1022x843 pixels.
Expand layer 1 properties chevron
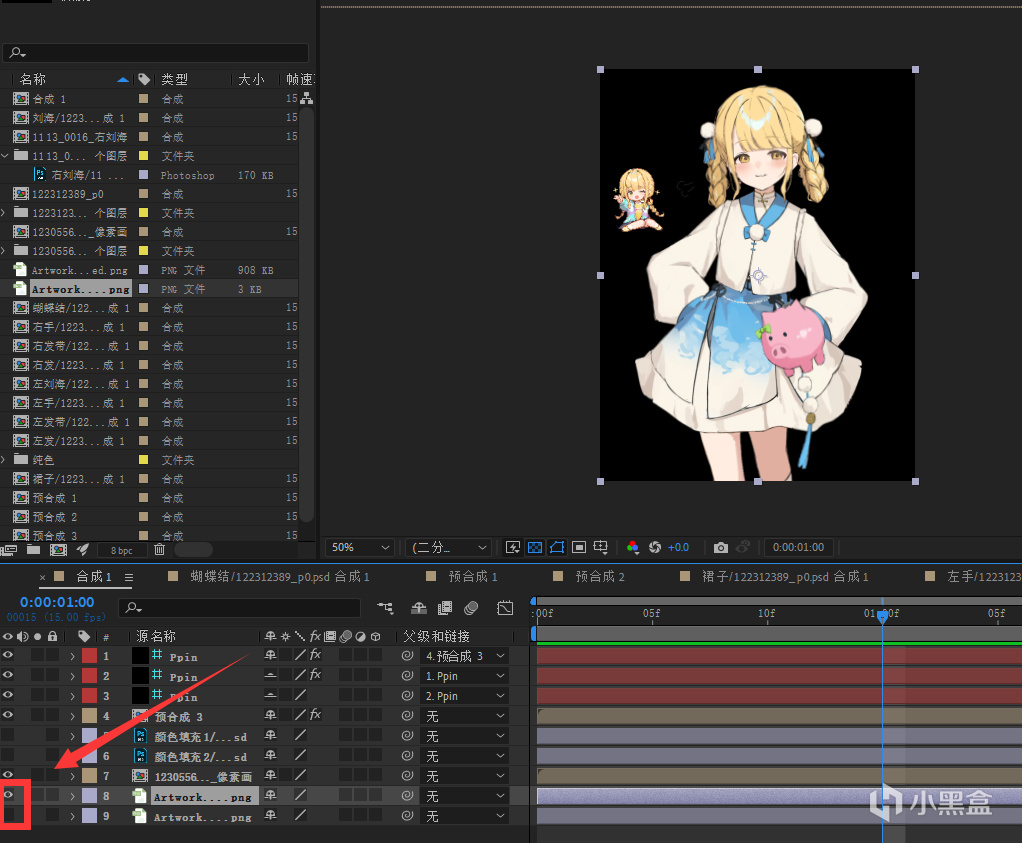(x=72, y=656)
